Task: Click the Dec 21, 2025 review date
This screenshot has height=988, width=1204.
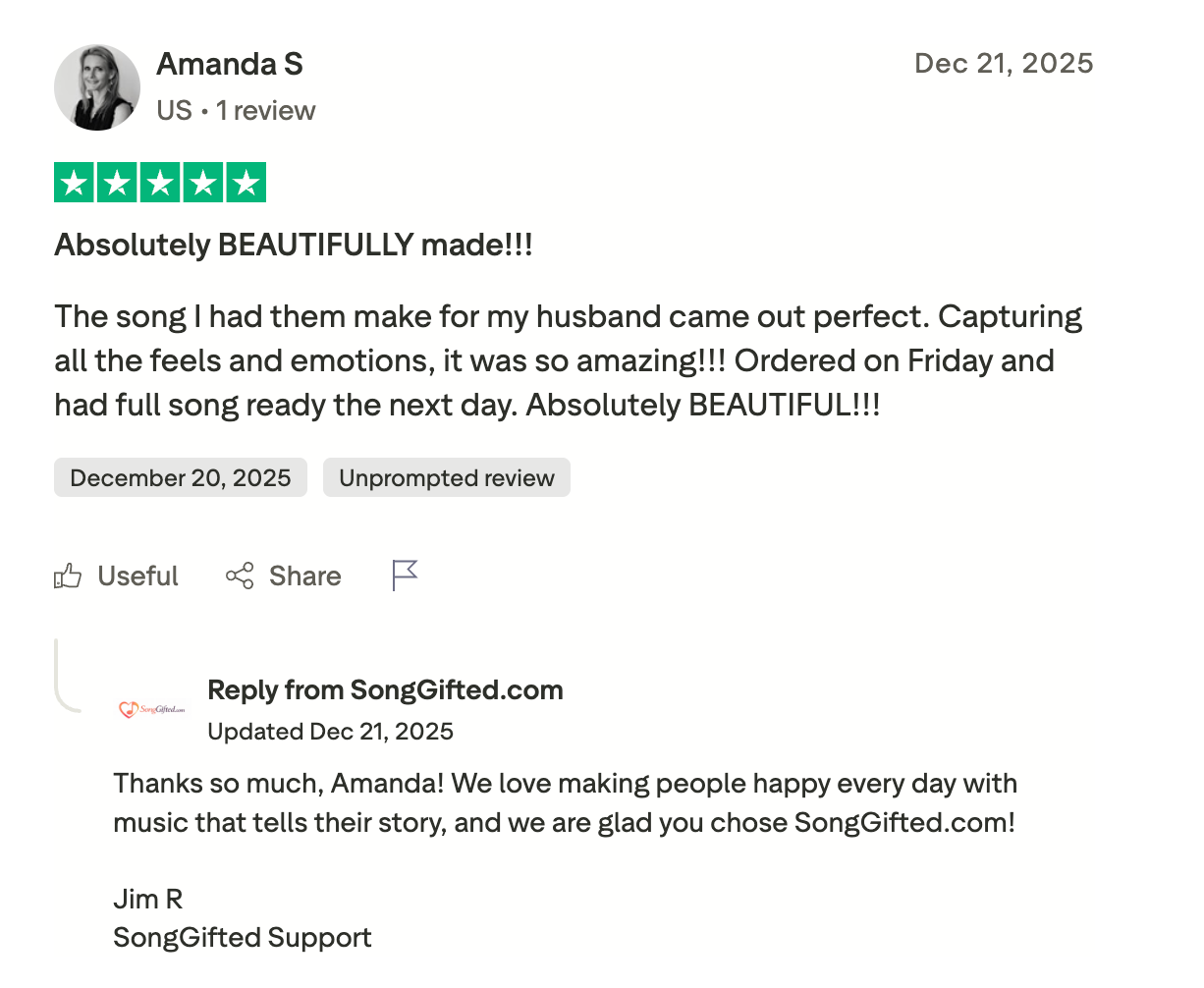Action: pyautogui.click(x=1004, y=64)
